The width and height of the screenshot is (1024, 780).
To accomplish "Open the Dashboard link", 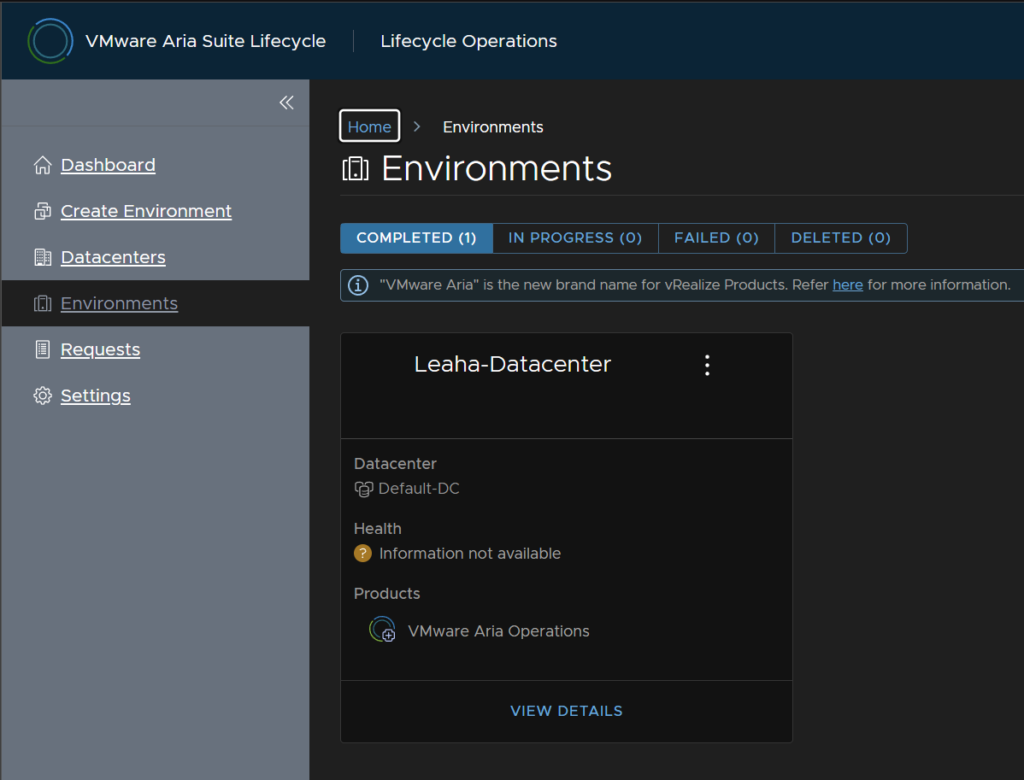I will [x=108, y=165].
